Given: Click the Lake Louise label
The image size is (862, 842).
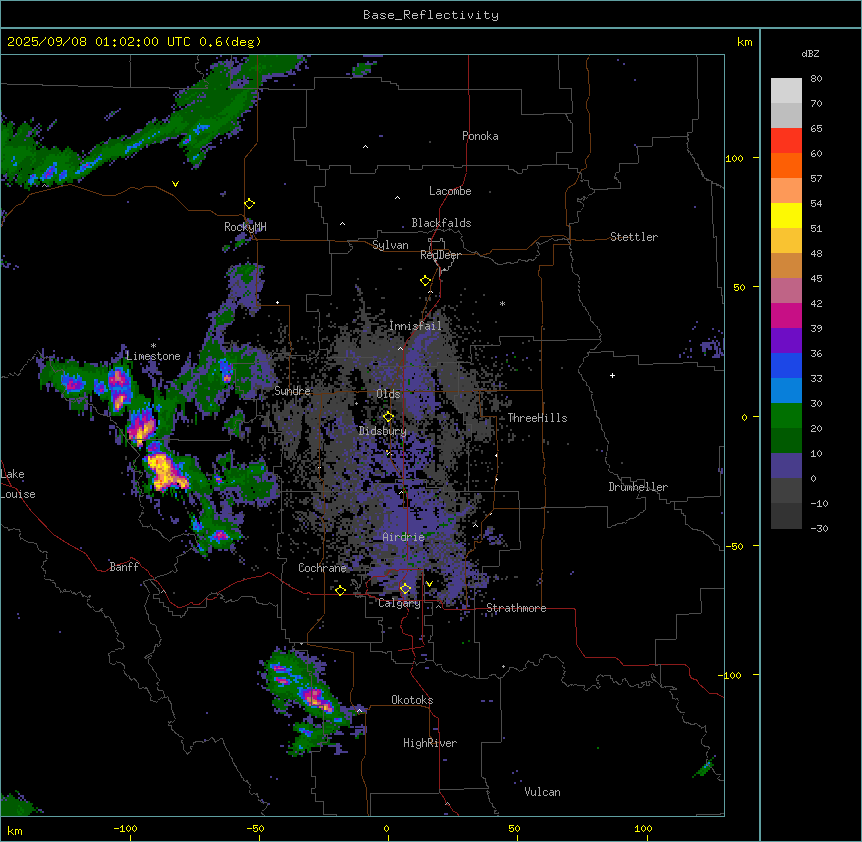Looking at the screenshot, I should pyautogui.click(x=18, y=484).
